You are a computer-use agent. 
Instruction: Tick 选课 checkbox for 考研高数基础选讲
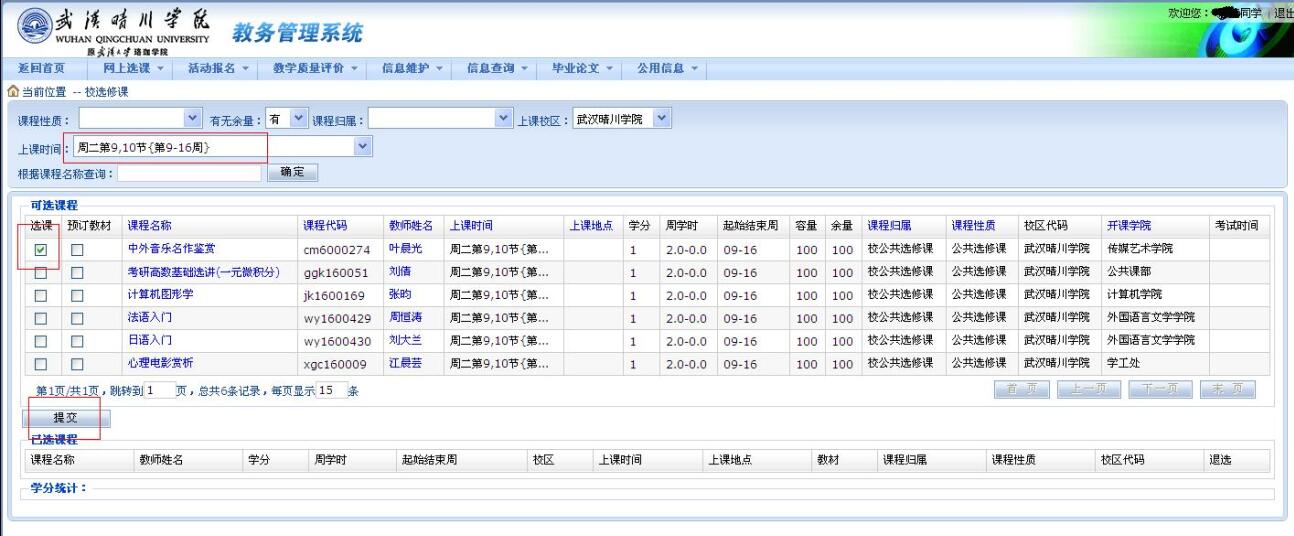pyautogui.click(x=41, y=272)
